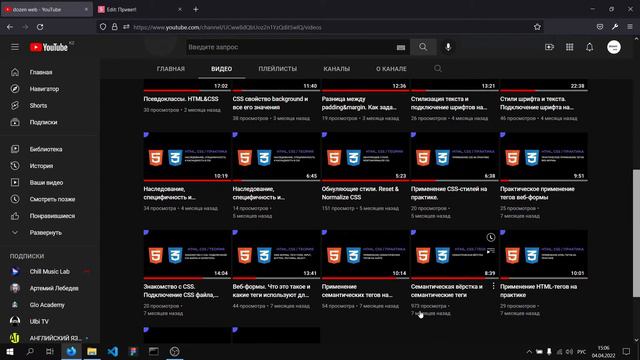Open File Explorer from taskbar
The image size is (640, 360).
click(92, 351)
